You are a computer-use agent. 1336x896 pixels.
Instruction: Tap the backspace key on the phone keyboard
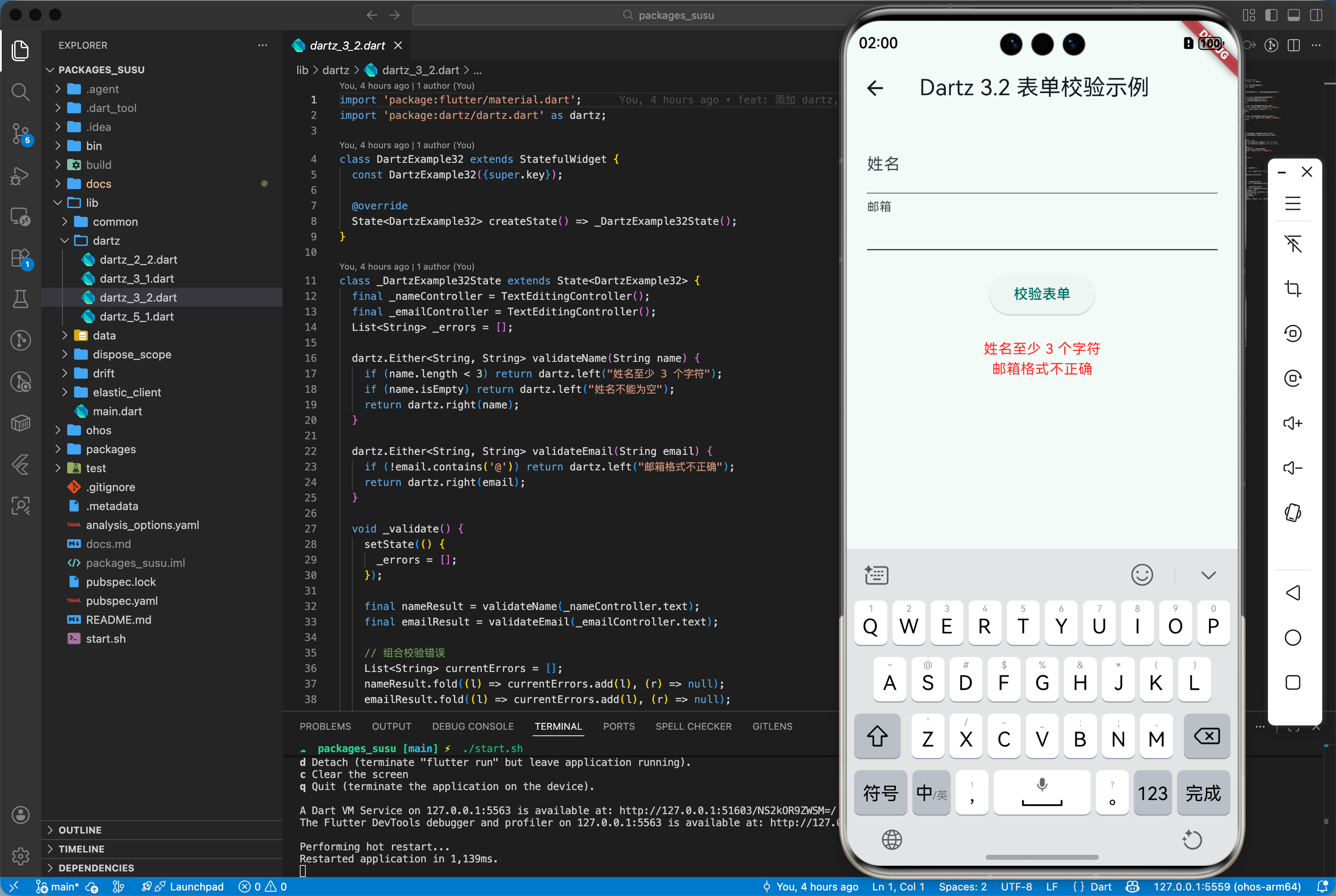point(1207,736)
